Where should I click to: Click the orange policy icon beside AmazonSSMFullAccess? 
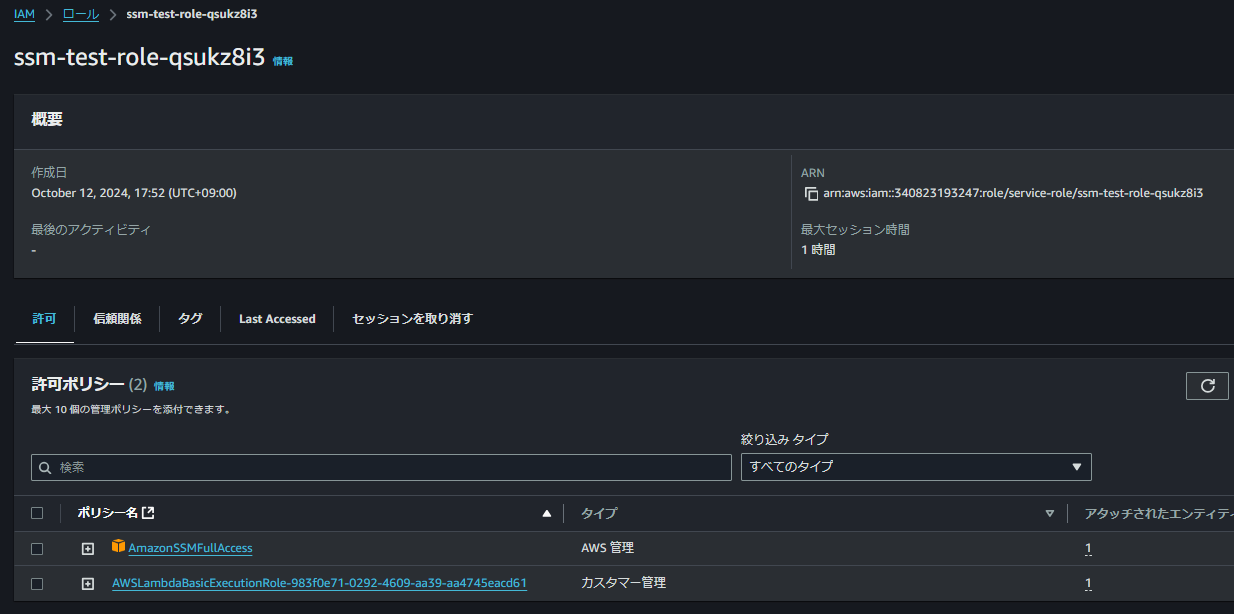point(119,547)
